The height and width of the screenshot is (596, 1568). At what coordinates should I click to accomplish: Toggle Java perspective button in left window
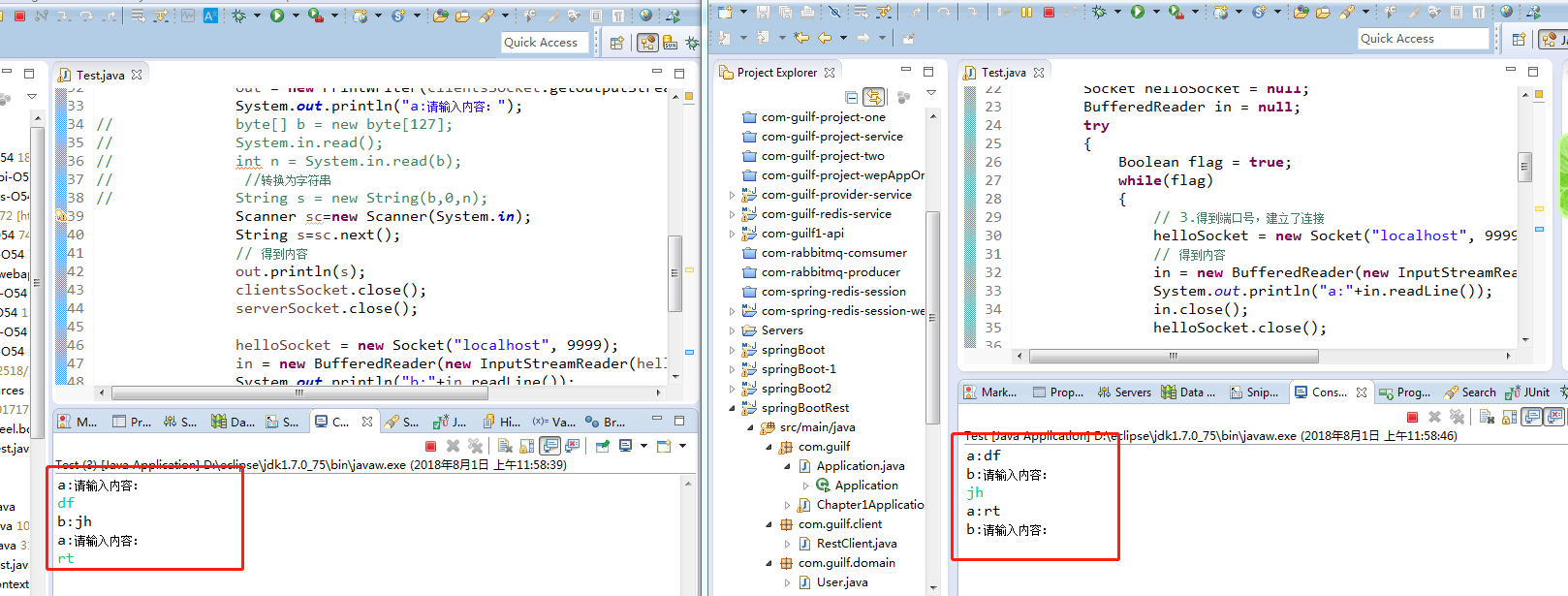pyautogui.click(x=647, y=43)
